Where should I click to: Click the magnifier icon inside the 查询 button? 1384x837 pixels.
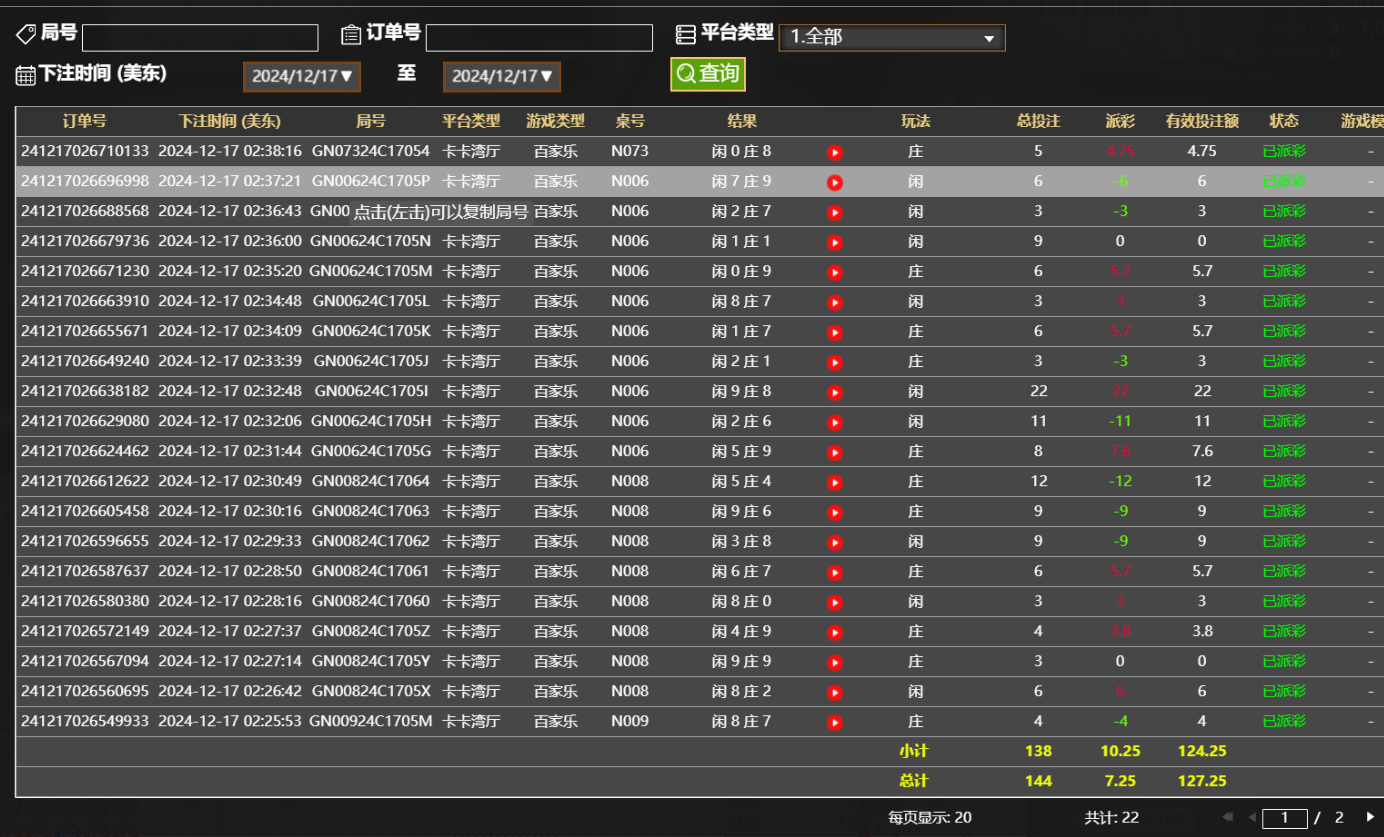point(686,73)
